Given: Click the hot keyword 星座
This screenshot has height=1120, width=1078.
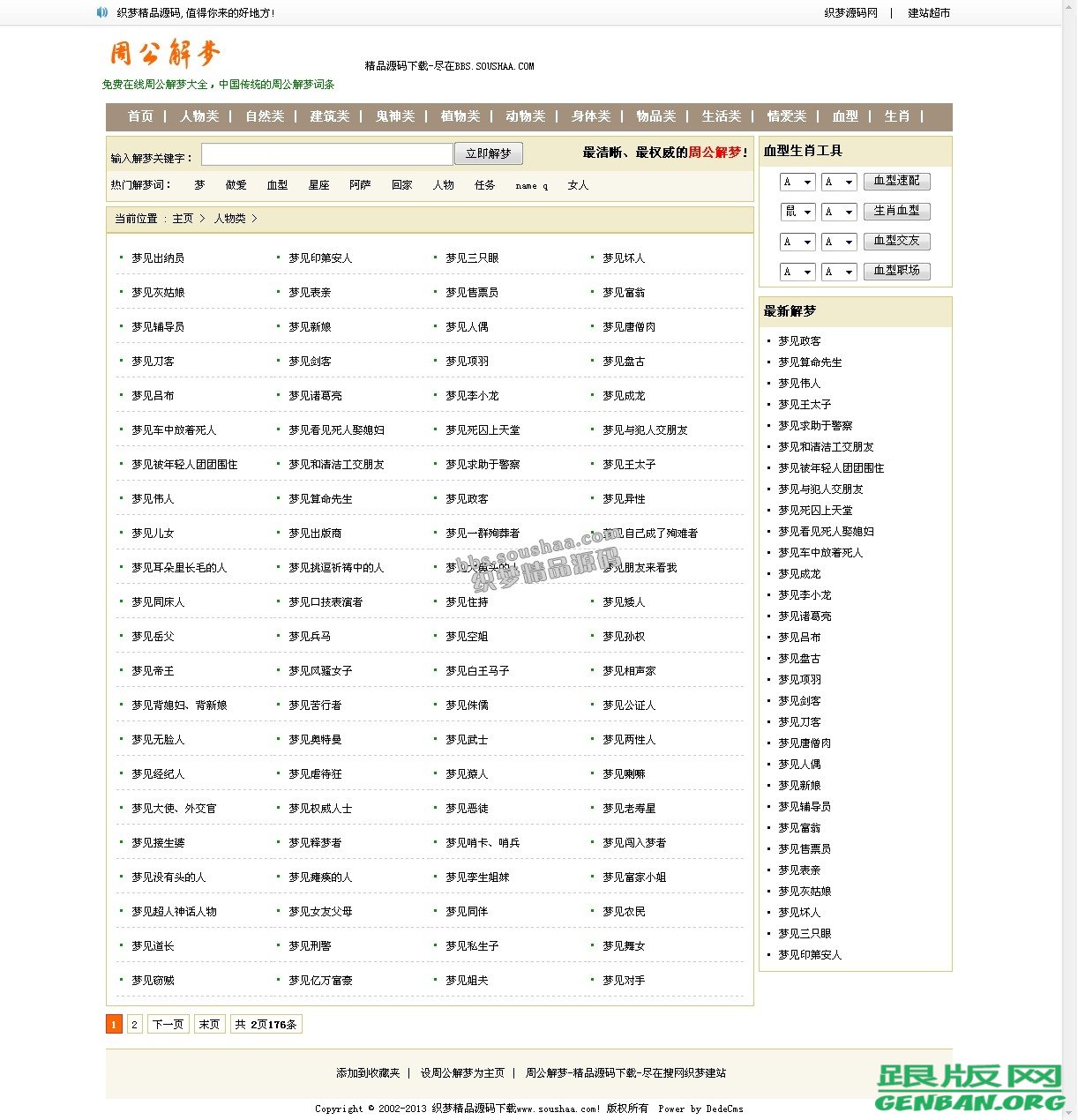Looking at the screenshot, I should [318, 185].
